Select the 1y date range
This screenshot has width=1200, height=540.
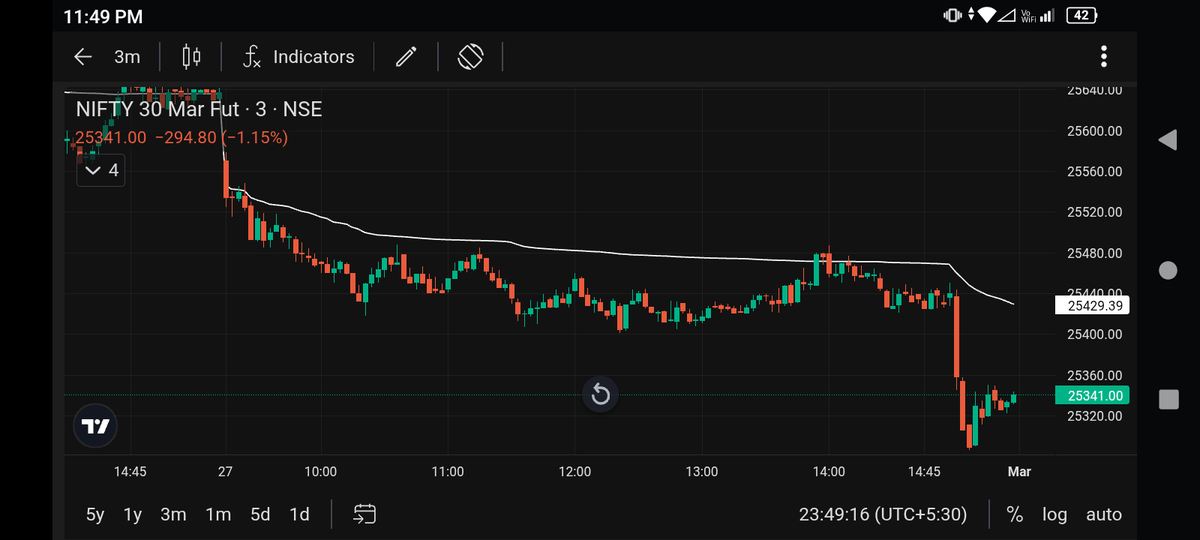pos(132,515)
